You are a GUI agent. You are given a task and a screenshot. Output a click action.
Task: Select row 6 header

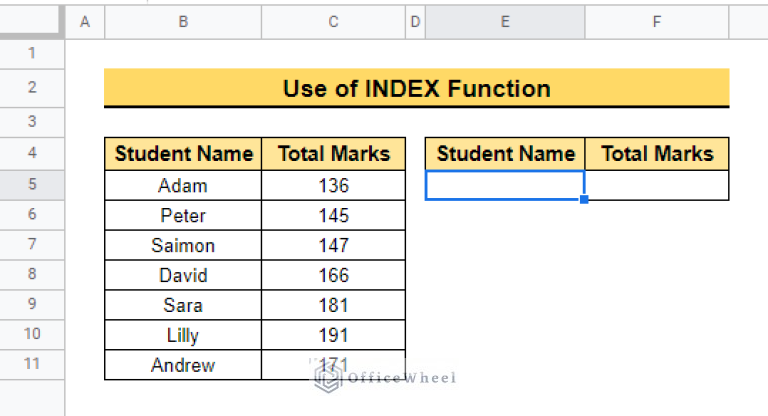[x=32, y=215]
